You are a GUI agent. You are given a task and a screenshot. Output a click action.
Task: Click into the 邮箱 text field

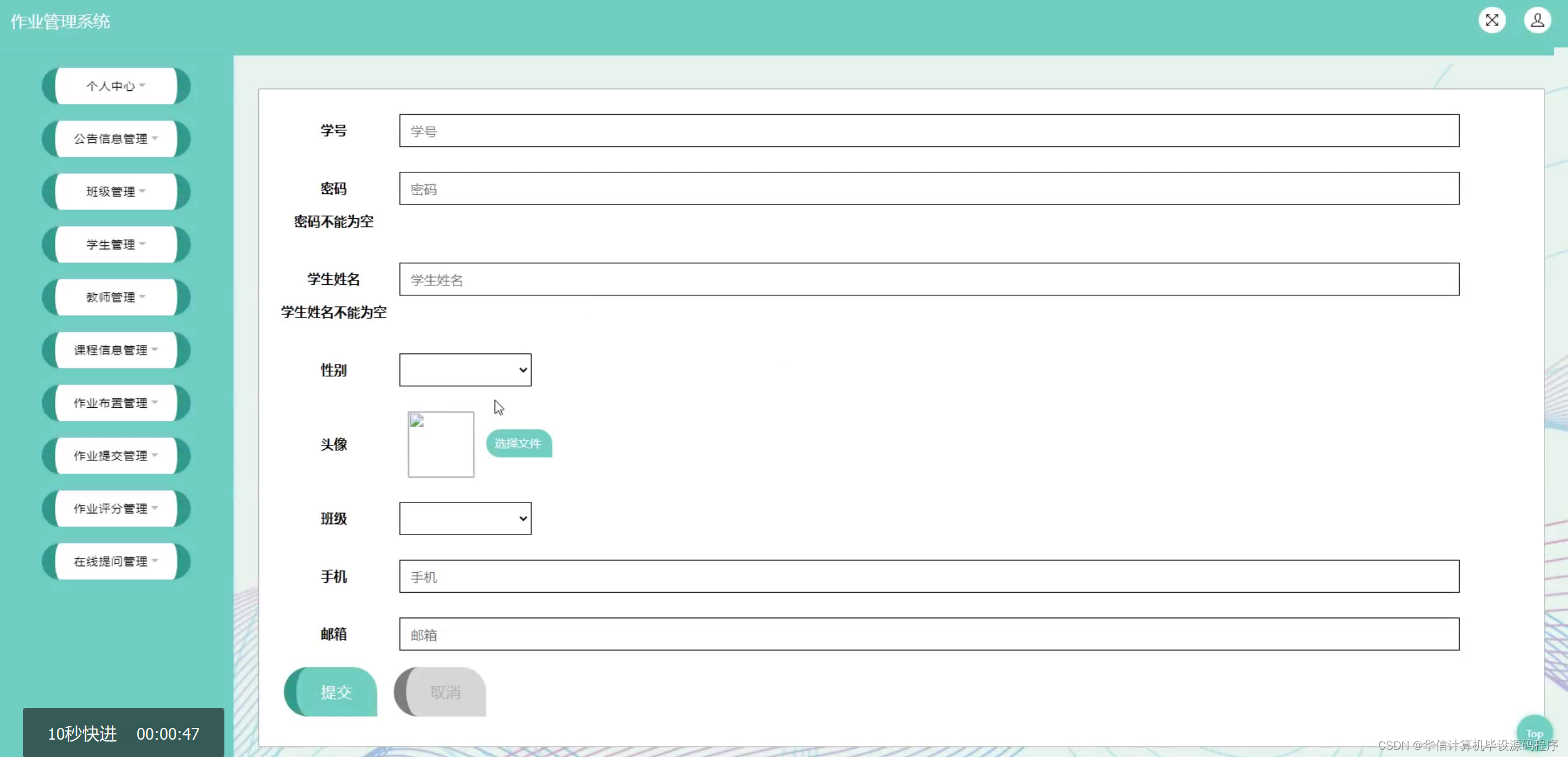click(928, 634)
